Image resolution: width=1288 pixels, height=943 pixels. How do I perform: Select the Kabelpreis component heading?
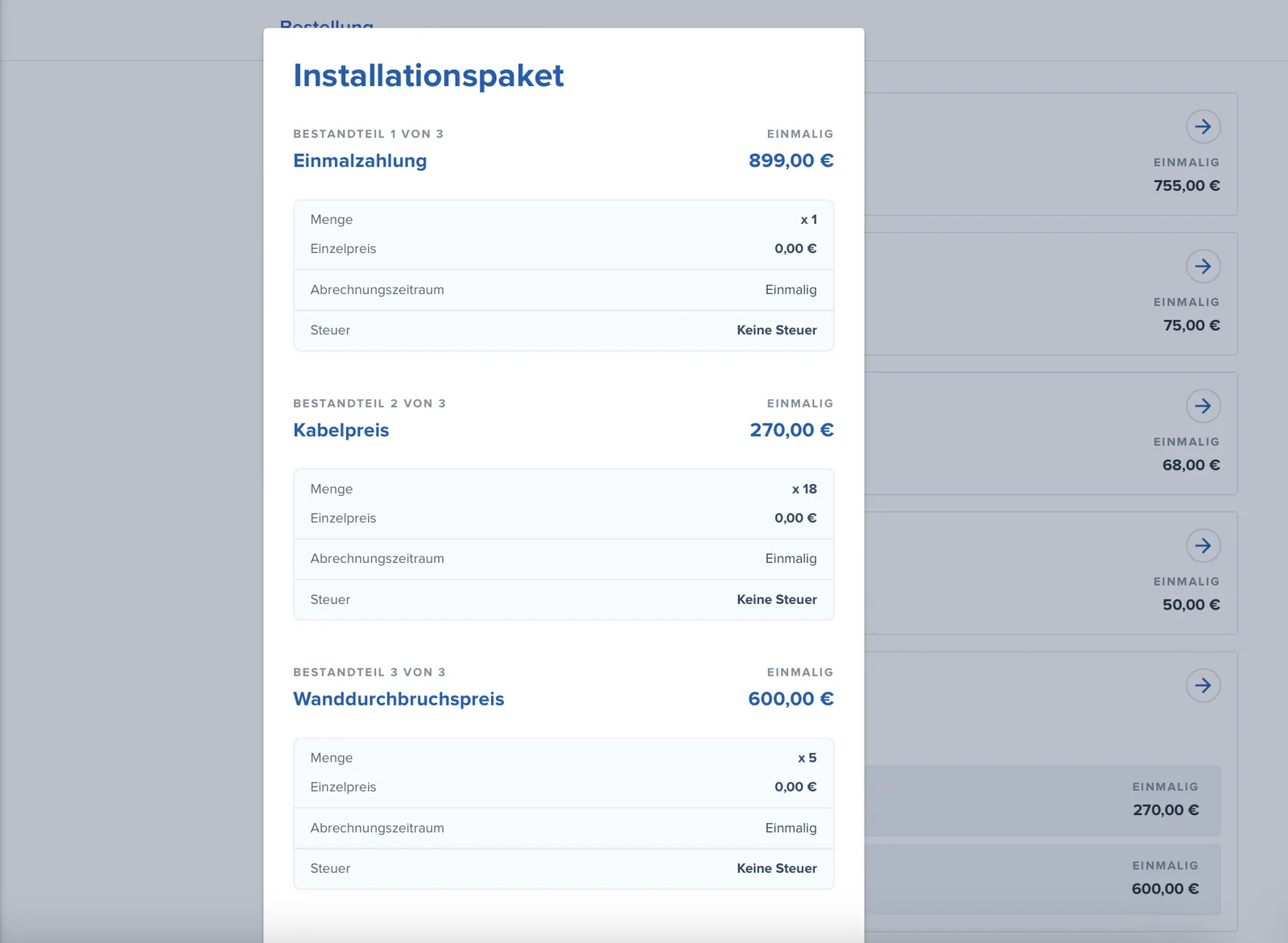pyautogui.click(x=341, y=430)
